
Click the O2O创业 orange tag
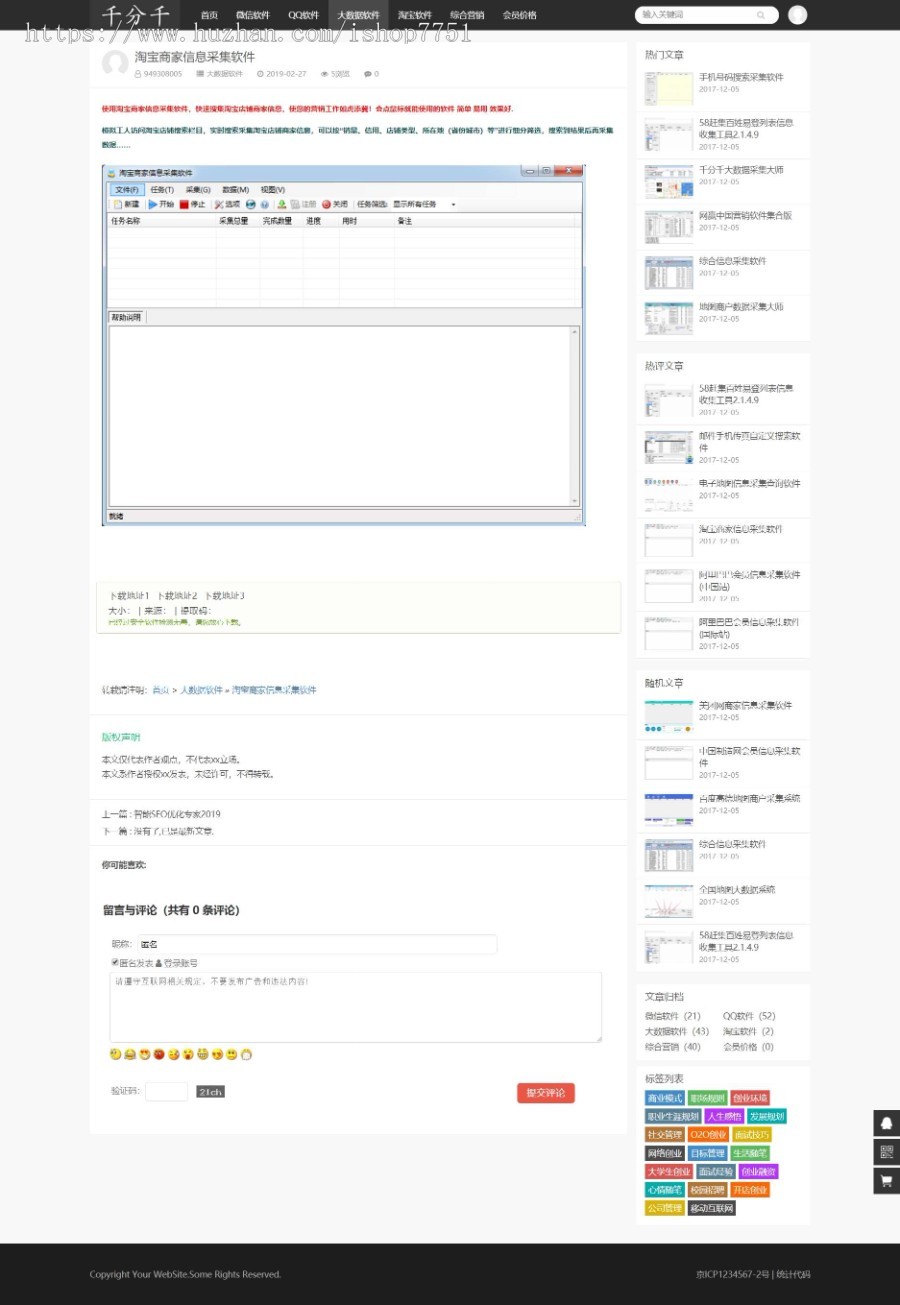pos(708,1134)
